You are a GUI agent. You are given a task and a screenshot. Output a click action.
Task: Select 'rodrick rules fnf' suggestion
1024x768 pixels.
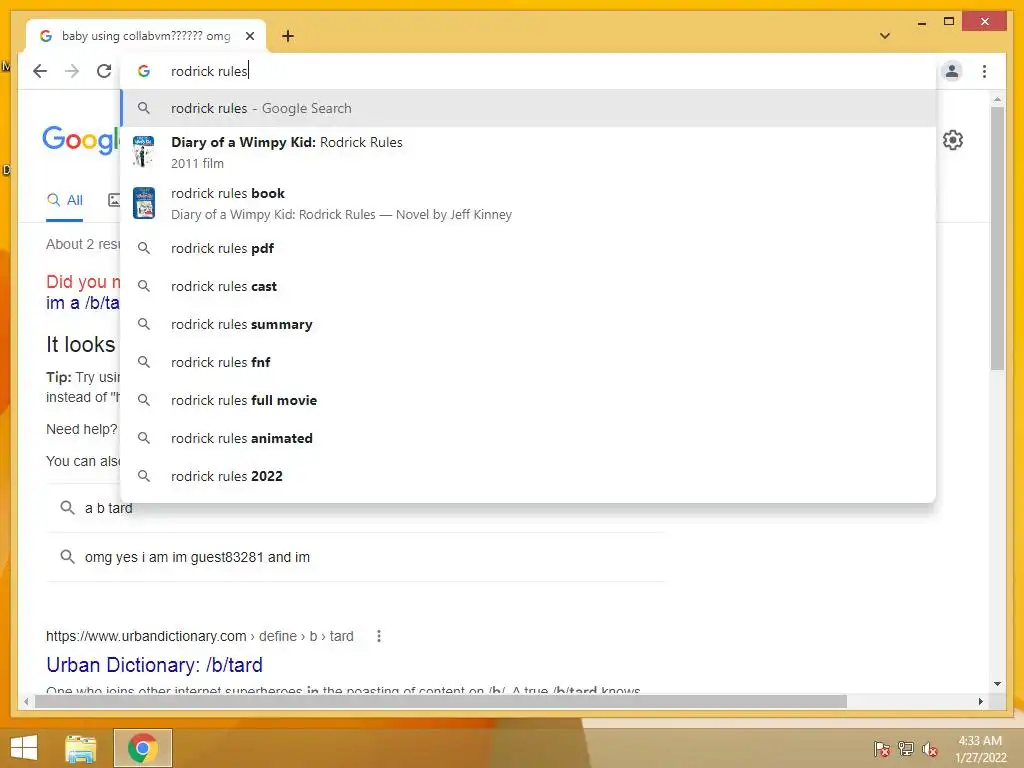click(528, 362)
